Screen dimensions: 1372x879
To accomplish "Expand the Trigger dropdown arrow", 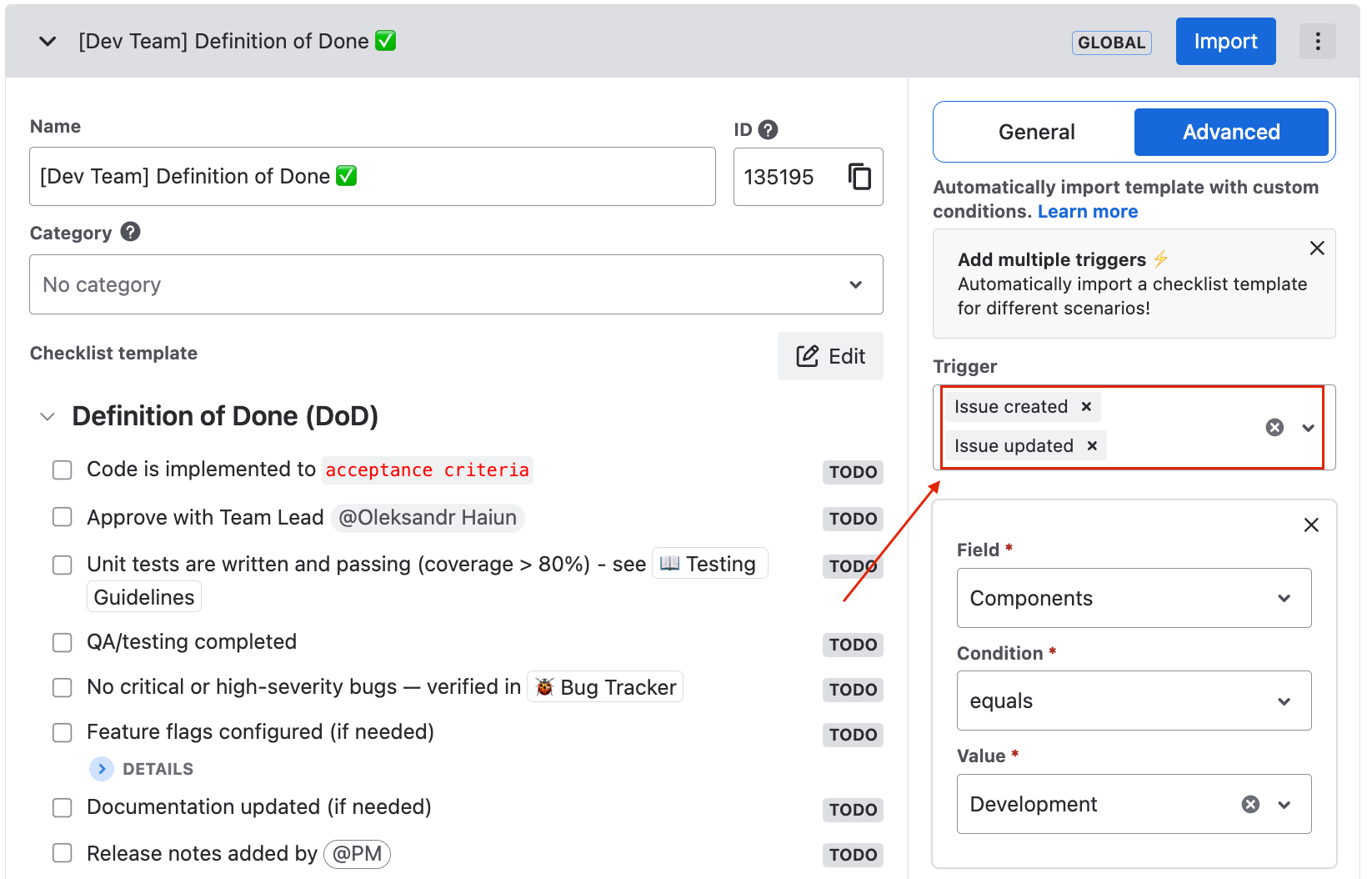I will click(1309, 428).
